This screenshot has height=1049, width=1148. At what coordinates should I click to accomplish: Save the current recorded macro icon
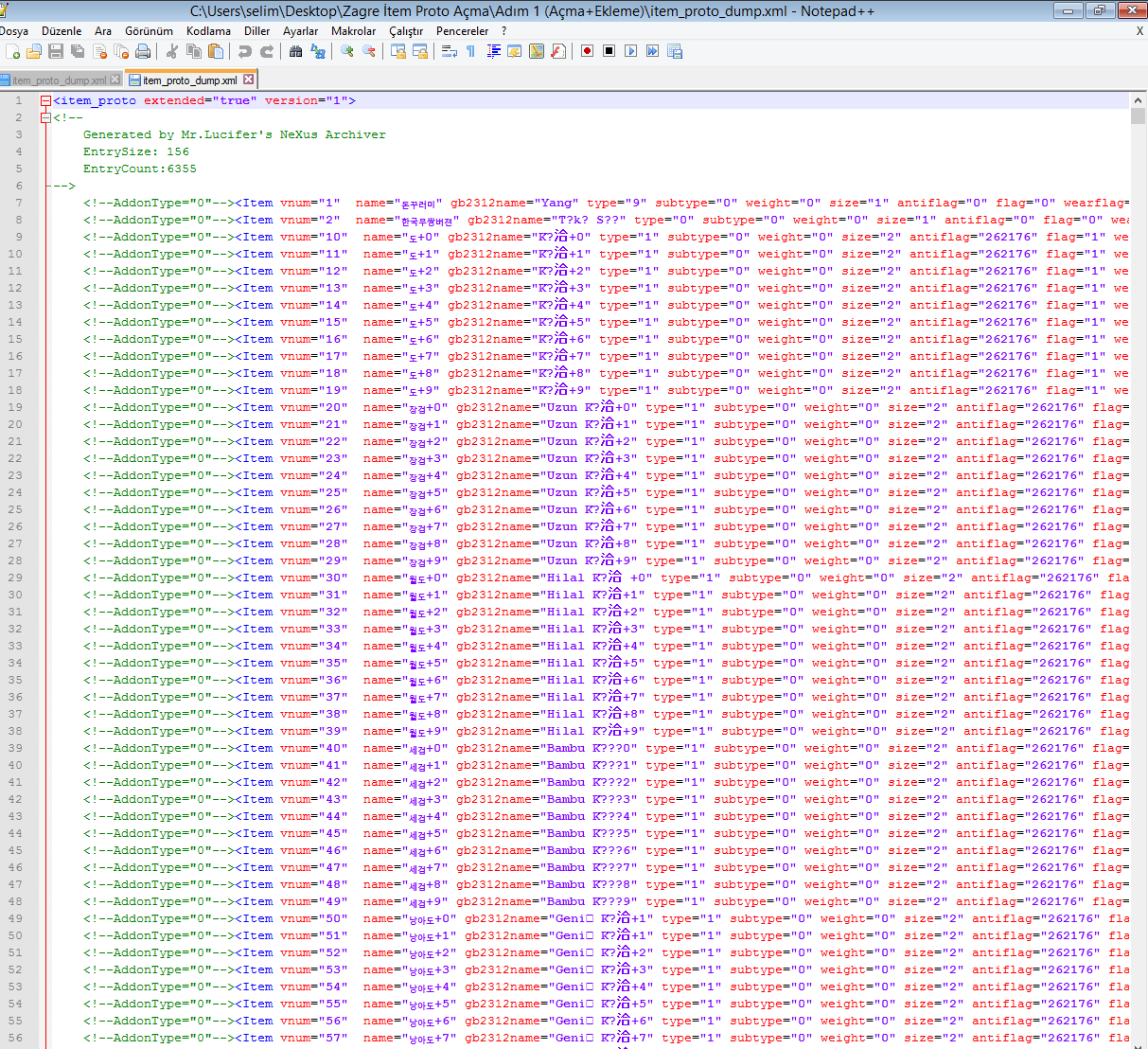pyautogui.click(x=675, y=51)
